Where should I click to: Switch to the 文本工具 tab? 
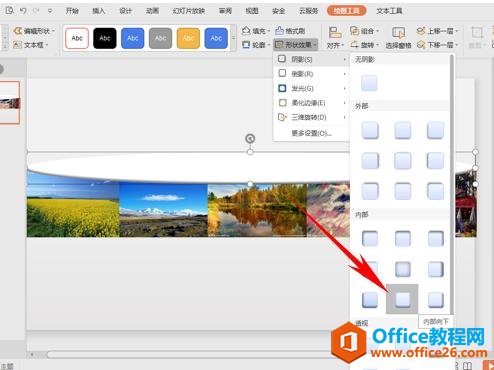(389, 11)
